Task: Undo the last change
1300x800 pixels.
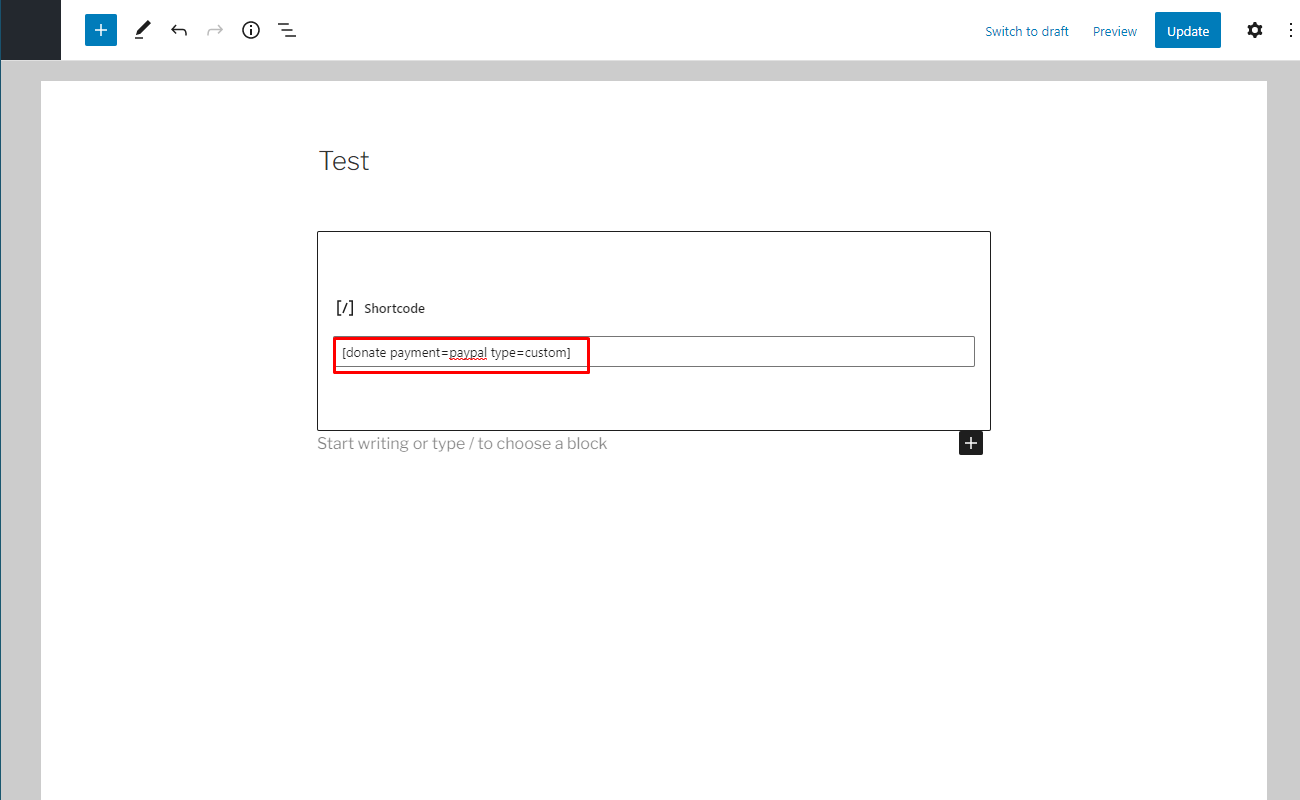Action: (x=179, y=30)
